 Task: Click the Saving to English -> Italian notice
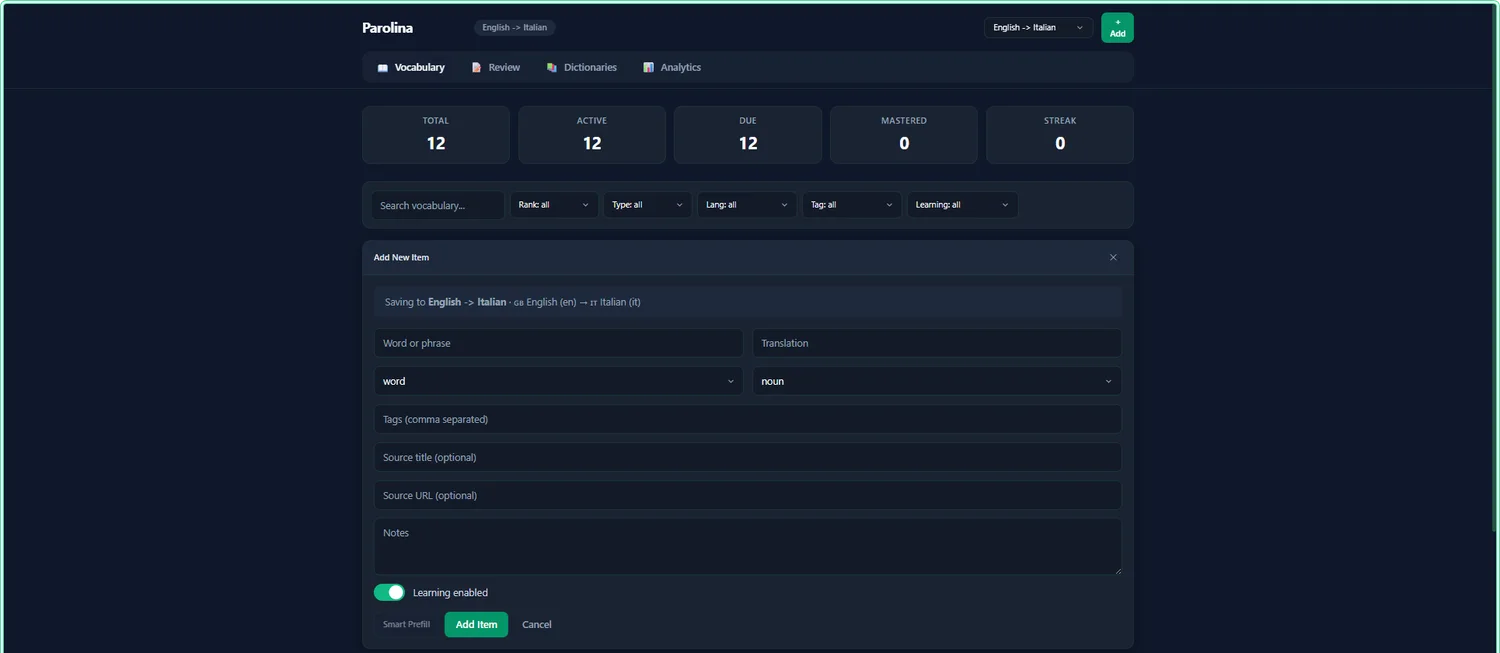[748, 302]
